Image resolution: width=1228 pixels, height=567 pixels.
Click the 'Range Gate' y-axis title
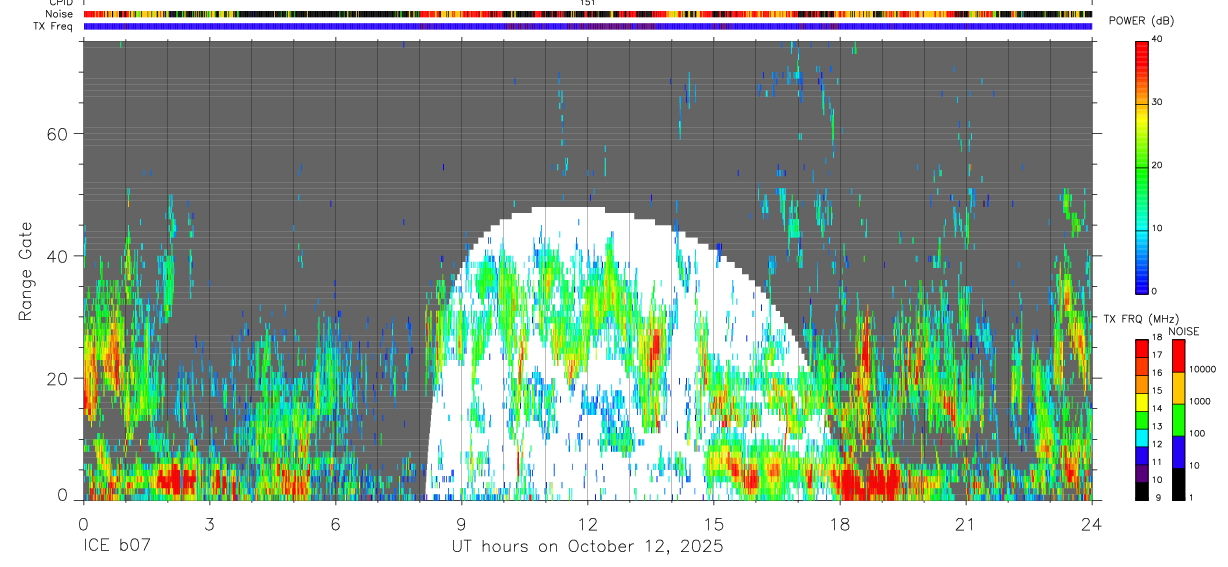(27, 272)
